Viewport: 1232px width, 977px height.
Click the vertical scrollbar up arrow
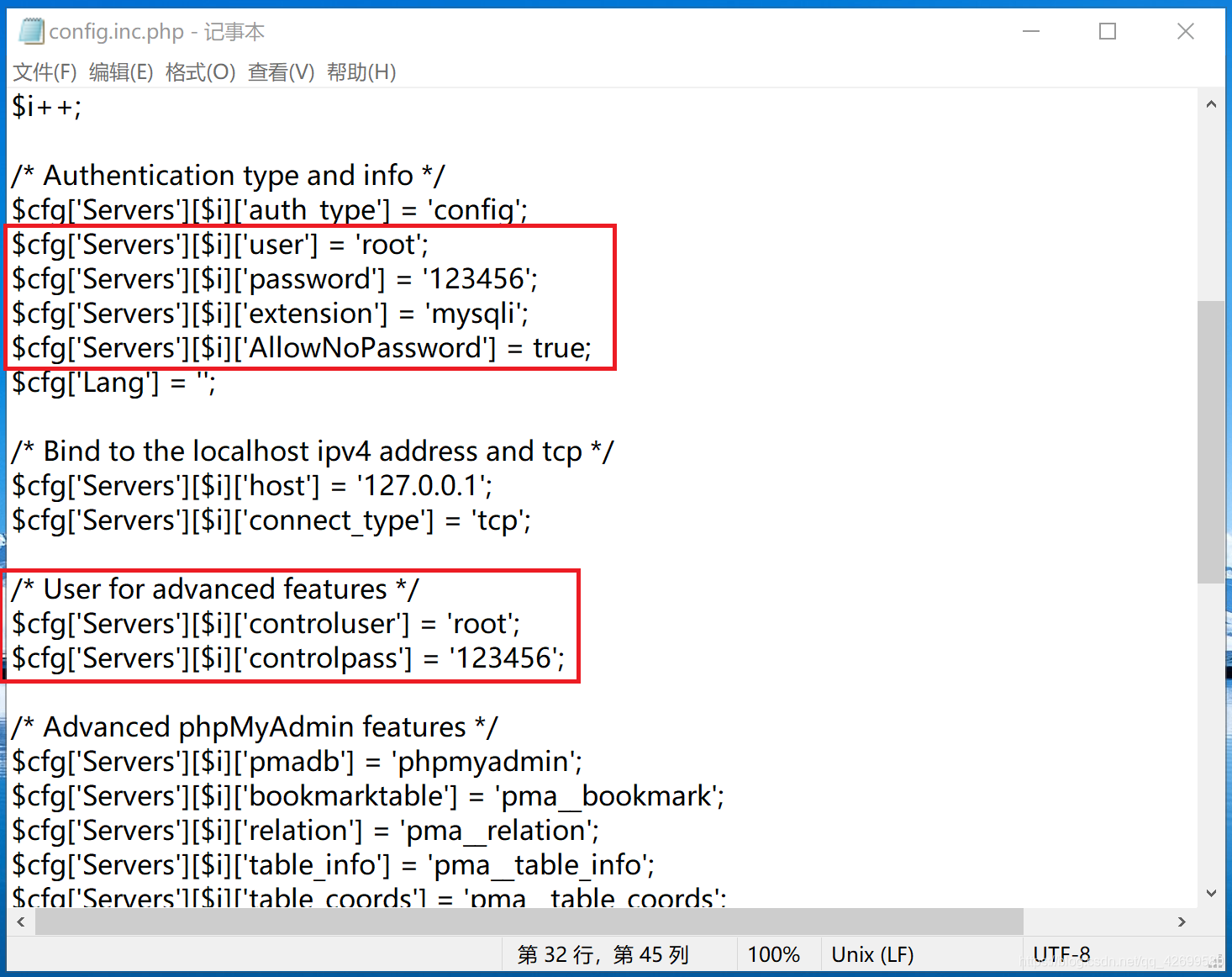click(x=1211, y=104)
